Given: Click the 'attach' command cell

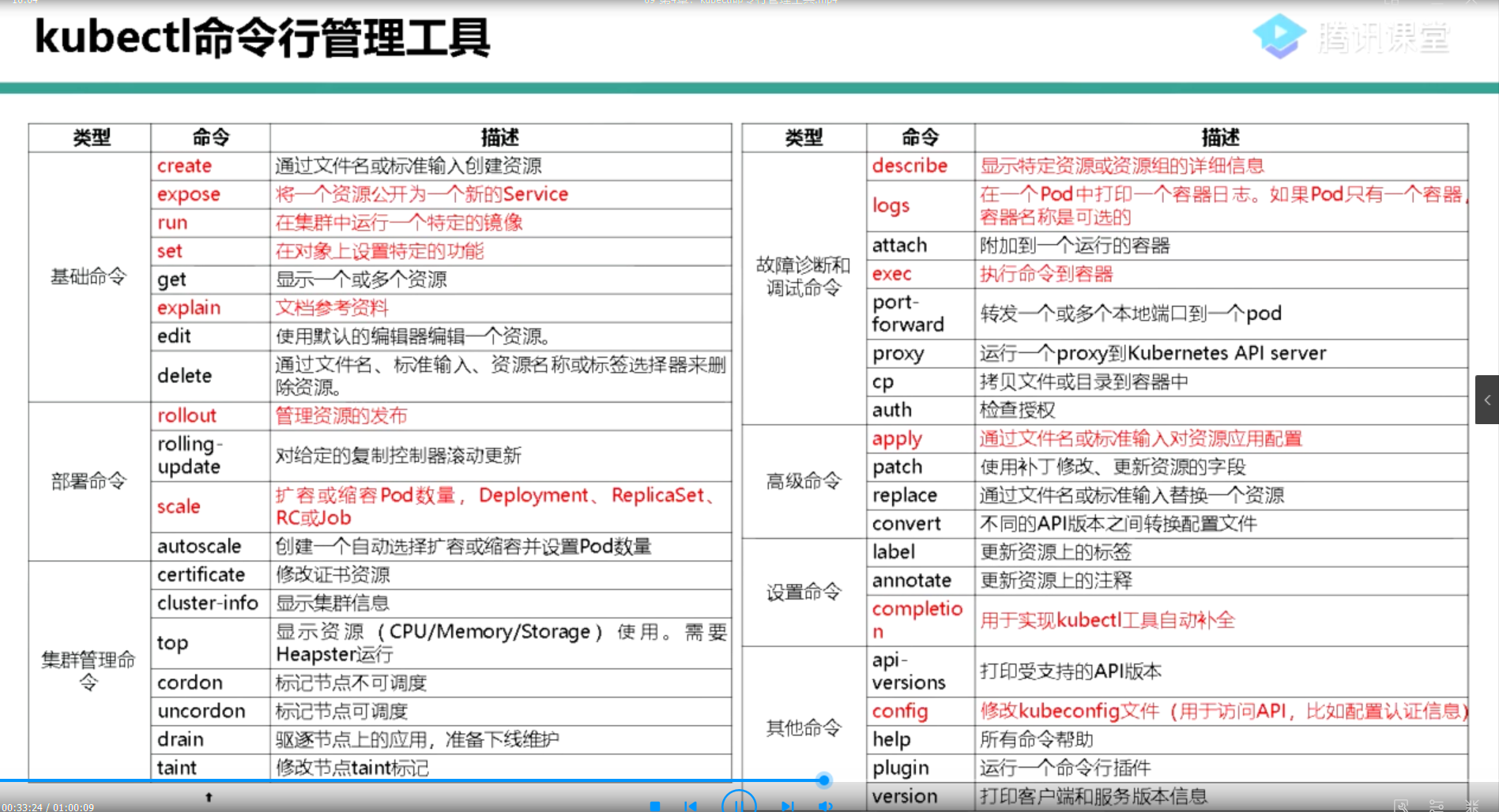Looking at the screenshot, I should tap(921, 246).
